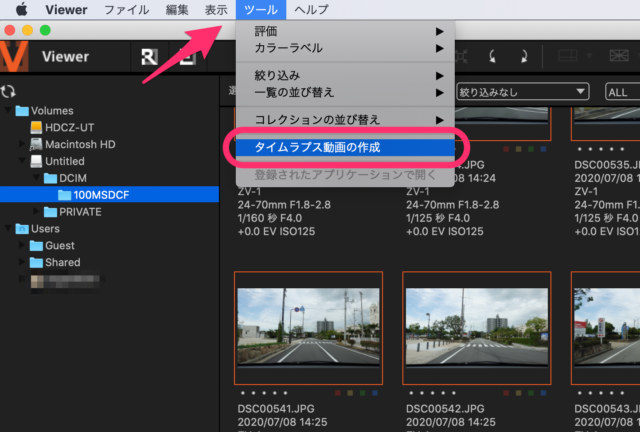Choose タイムラプス動画の作成 menu item
This screenshot has height=432, width=640.
[x=345, y=147]
